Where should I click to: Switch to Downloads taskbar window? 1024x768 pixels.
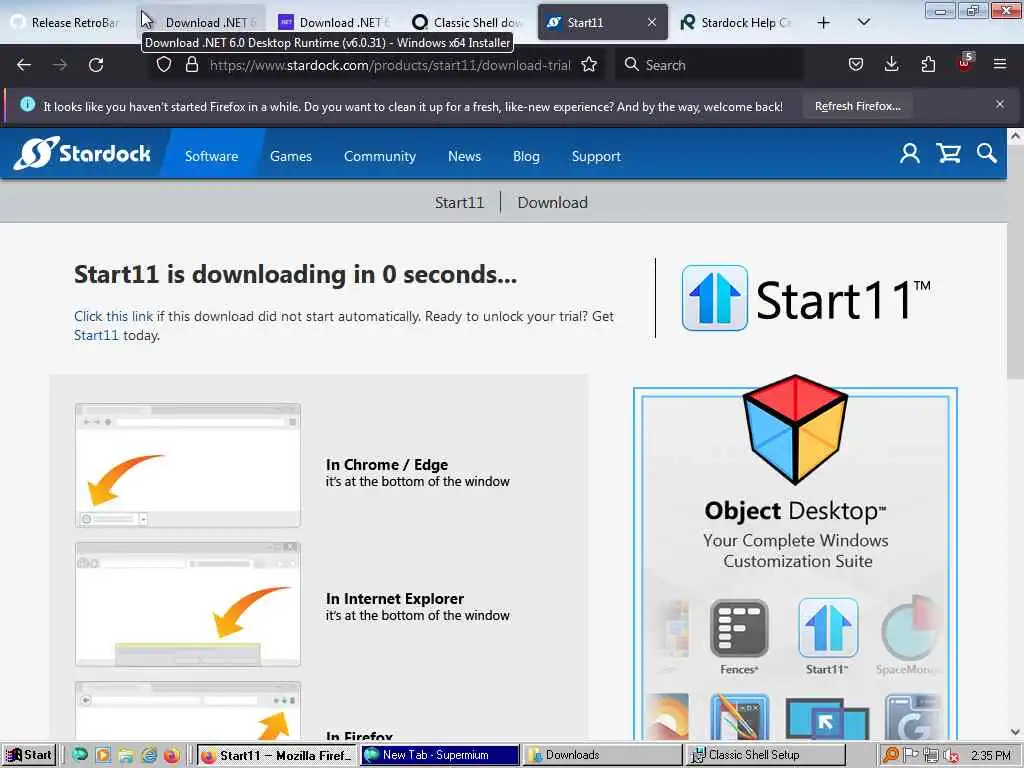(x=603, y=755)
